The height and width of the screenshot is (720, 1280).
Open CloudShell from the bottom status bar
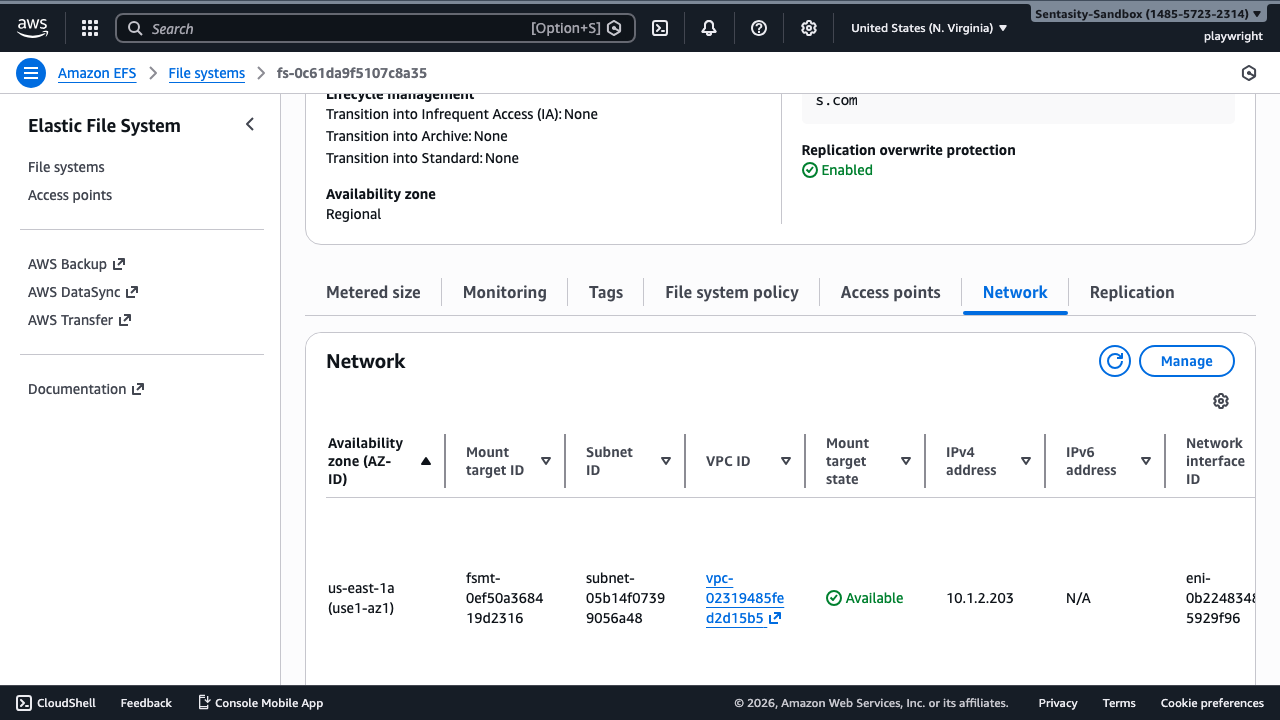tap(55, 702)
